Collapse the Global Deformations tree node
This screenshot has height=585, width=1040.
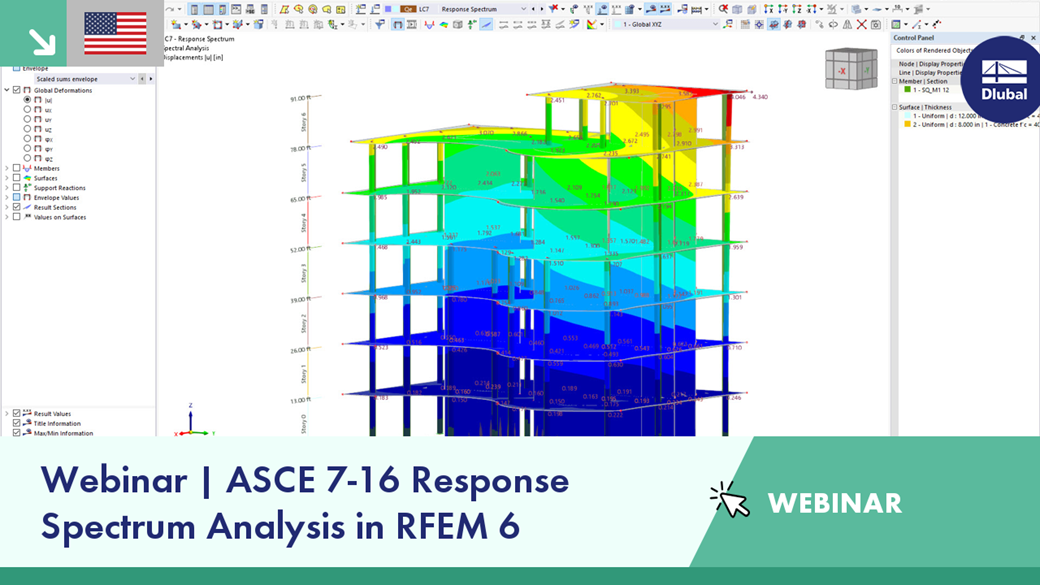click(7, 90)
